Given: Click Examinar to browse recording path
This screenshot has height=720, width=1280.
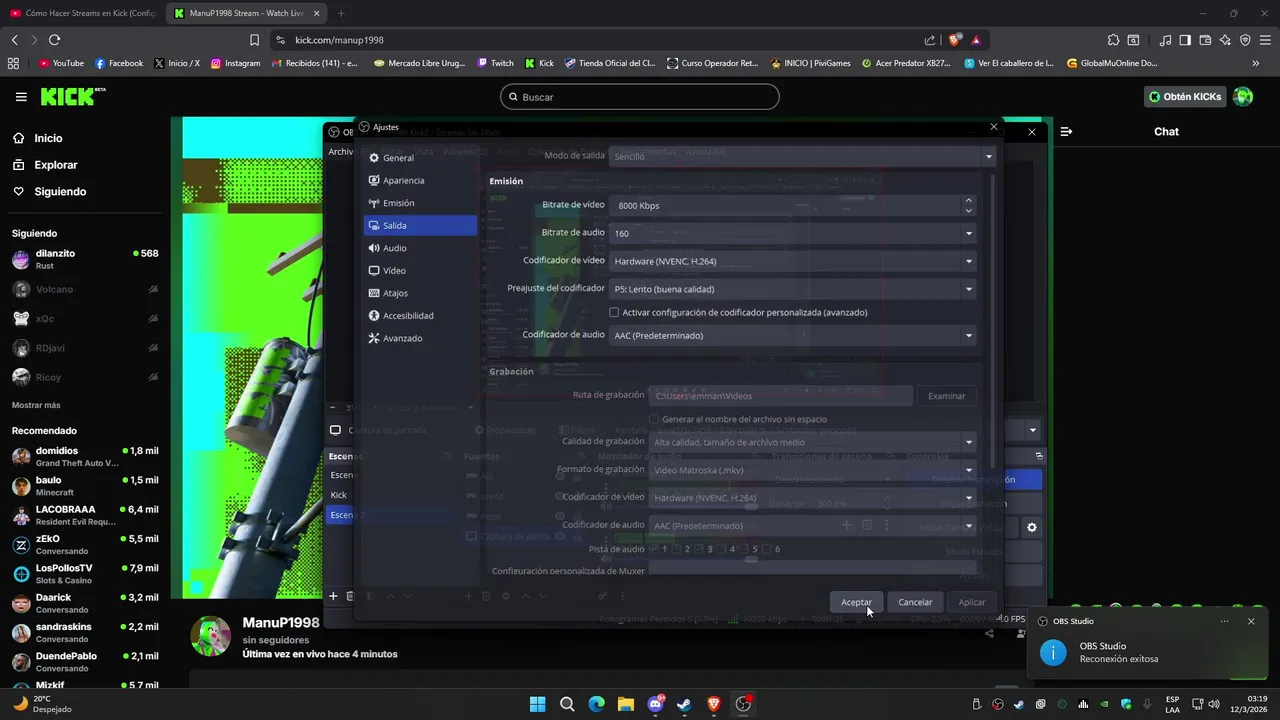Looking at the screenshot, I should coord(946,396).
